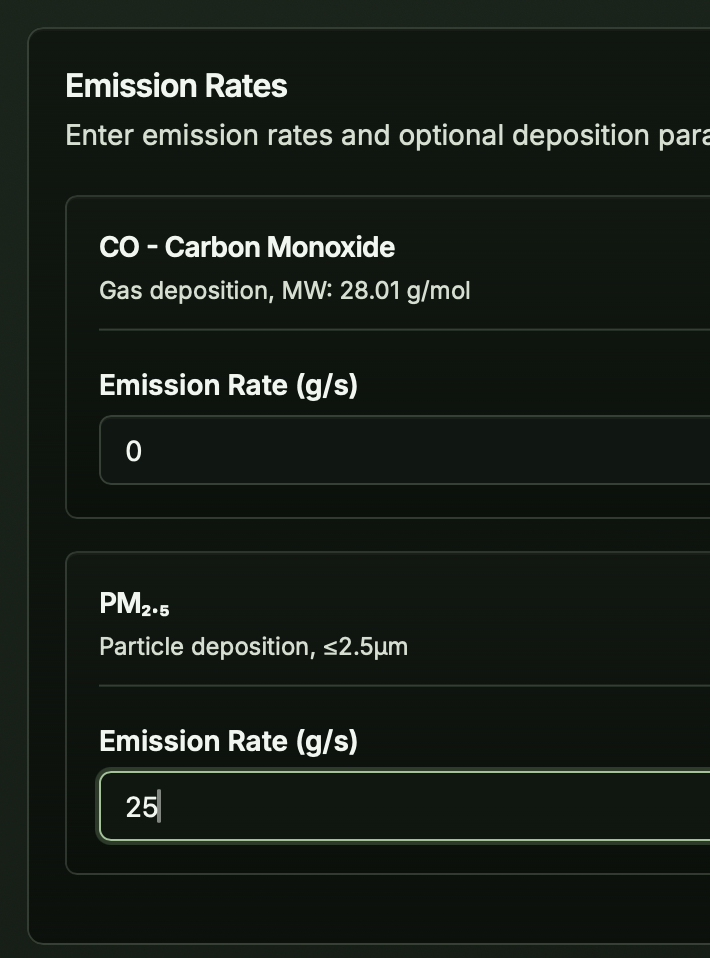Click the Gas deposition, MW: 28.01 g/mol subtitle
Image resolution: width=710 pixels, height=958 pixels.
(284, 291)
